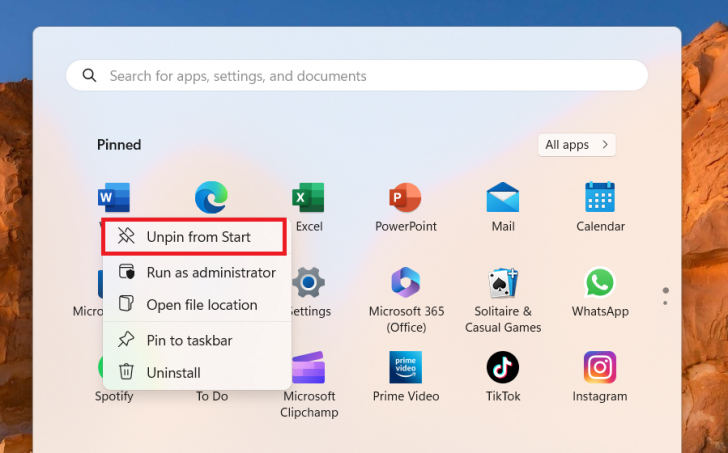
Task: Open the Settings gear app
Action: 308,282
